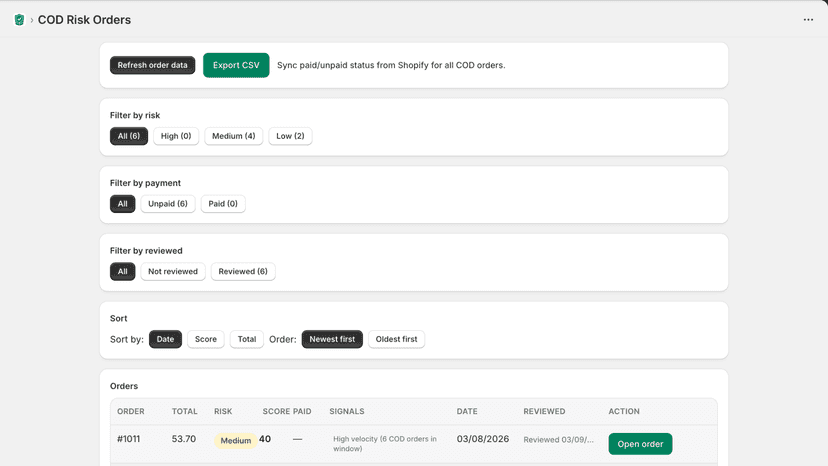Click the ORDER column header
Screen dimensions: 828x466
pyautogui.click(x=130, y=411)
